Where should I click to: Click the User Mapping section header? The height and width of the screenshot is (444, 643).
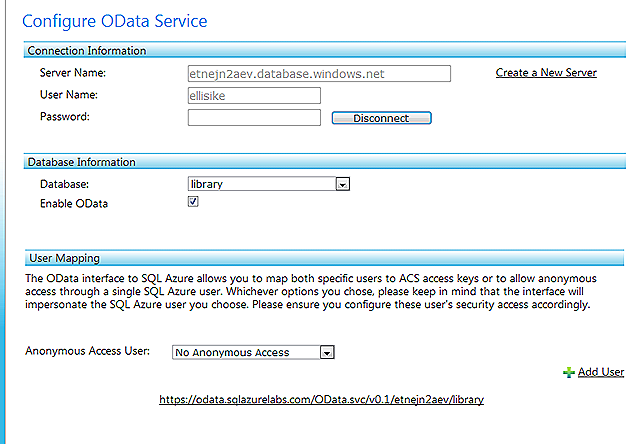324,258
